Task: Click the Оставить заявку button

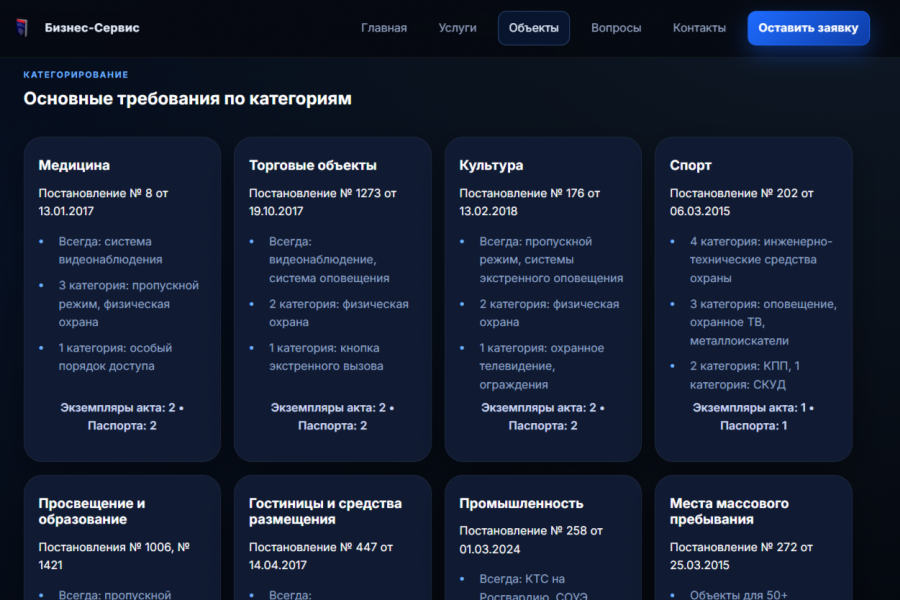Action: pos(808,28)
